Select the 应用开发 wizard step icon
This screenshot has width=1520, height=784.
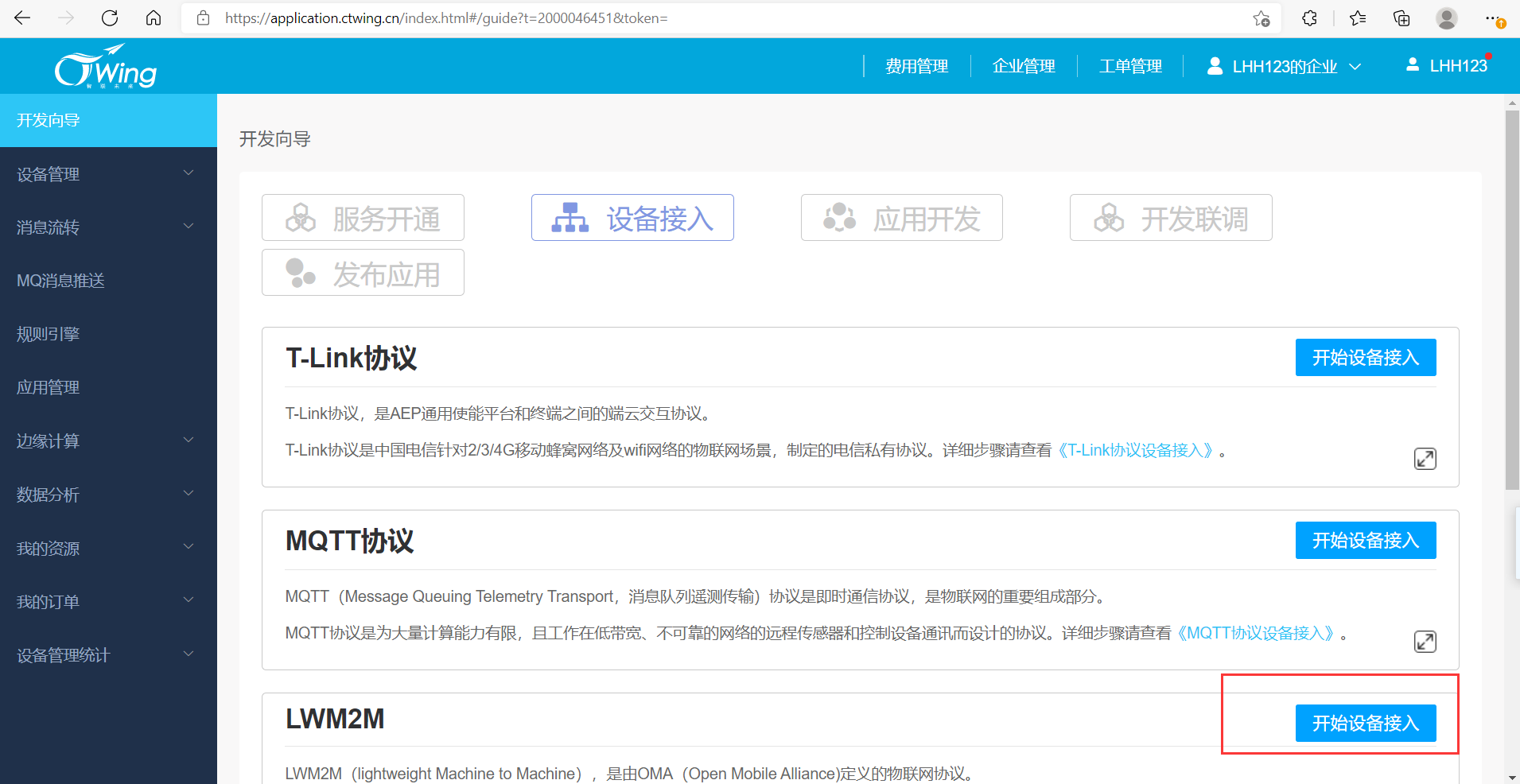click(x=839, y=217)
